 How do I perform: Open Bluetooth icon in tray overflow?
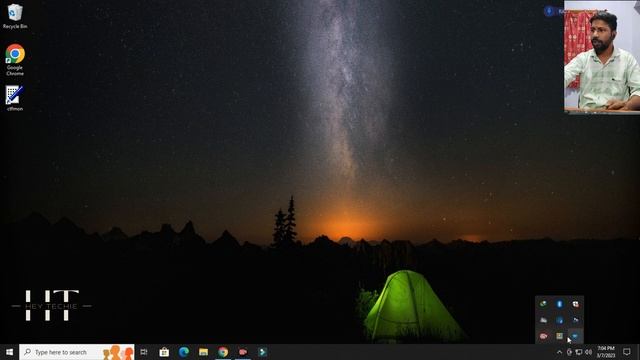pos(560,304)
